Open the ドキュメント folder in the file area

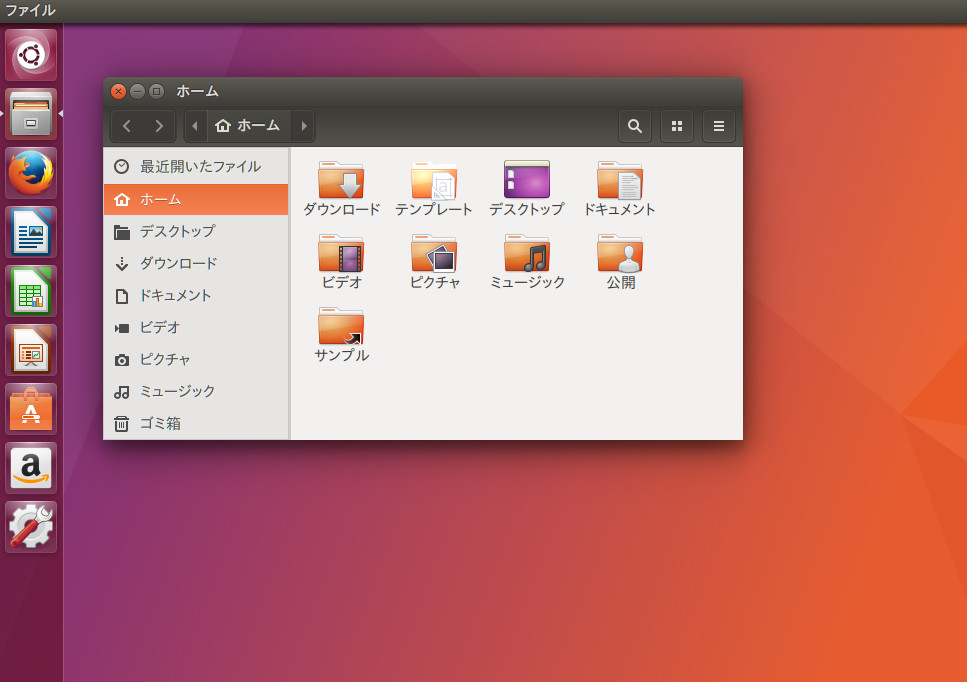coord(619,182)
